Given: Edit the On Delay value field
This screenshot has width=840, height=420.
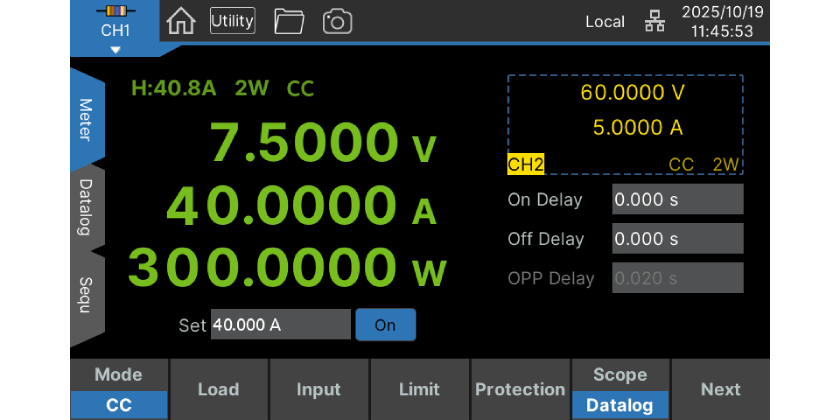Looking at the screenshot, I should click(x=677, y=199).
